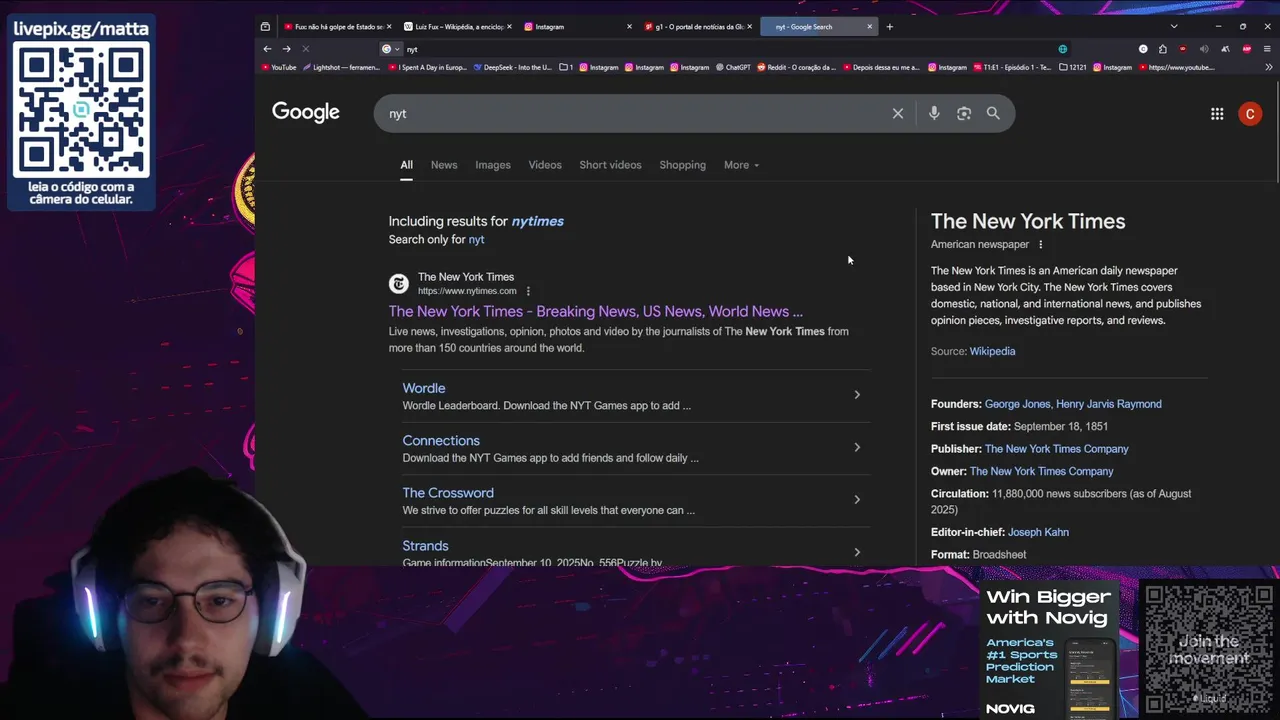Search by image with Google Lens icon
The width and height of the screenshot is (1280, 720).
pyautogui.click(x=964, y=113)
